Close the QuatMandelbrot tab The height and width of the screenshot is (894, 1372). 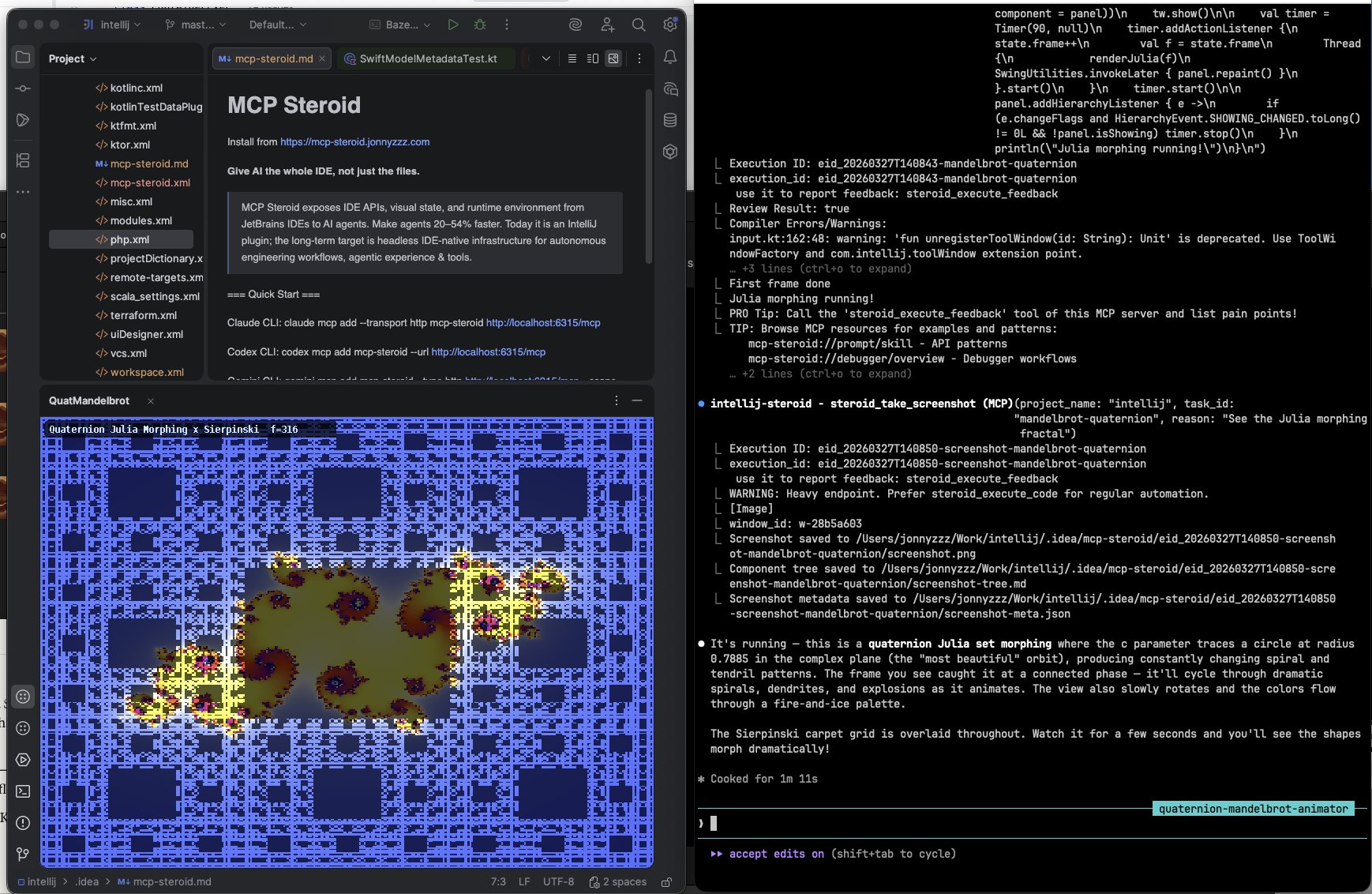(151, 401)
